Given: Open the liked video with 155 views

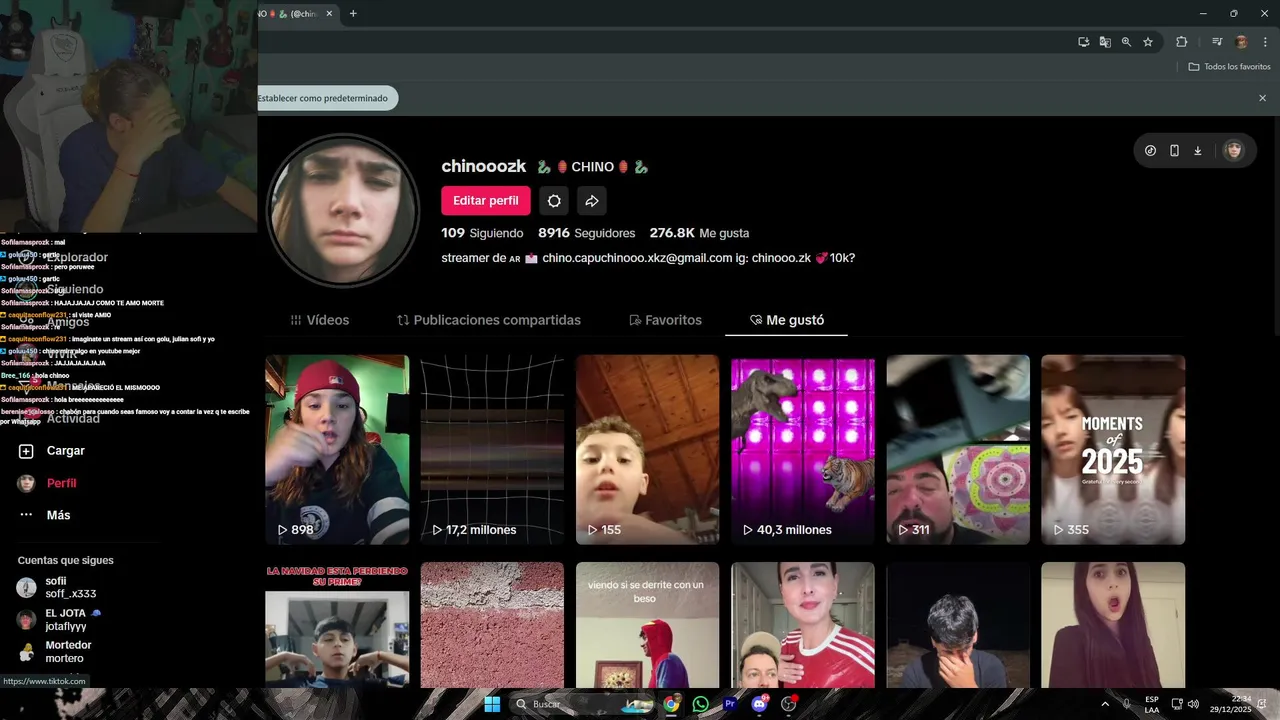Looking at the screenshot, I should 647,450.
